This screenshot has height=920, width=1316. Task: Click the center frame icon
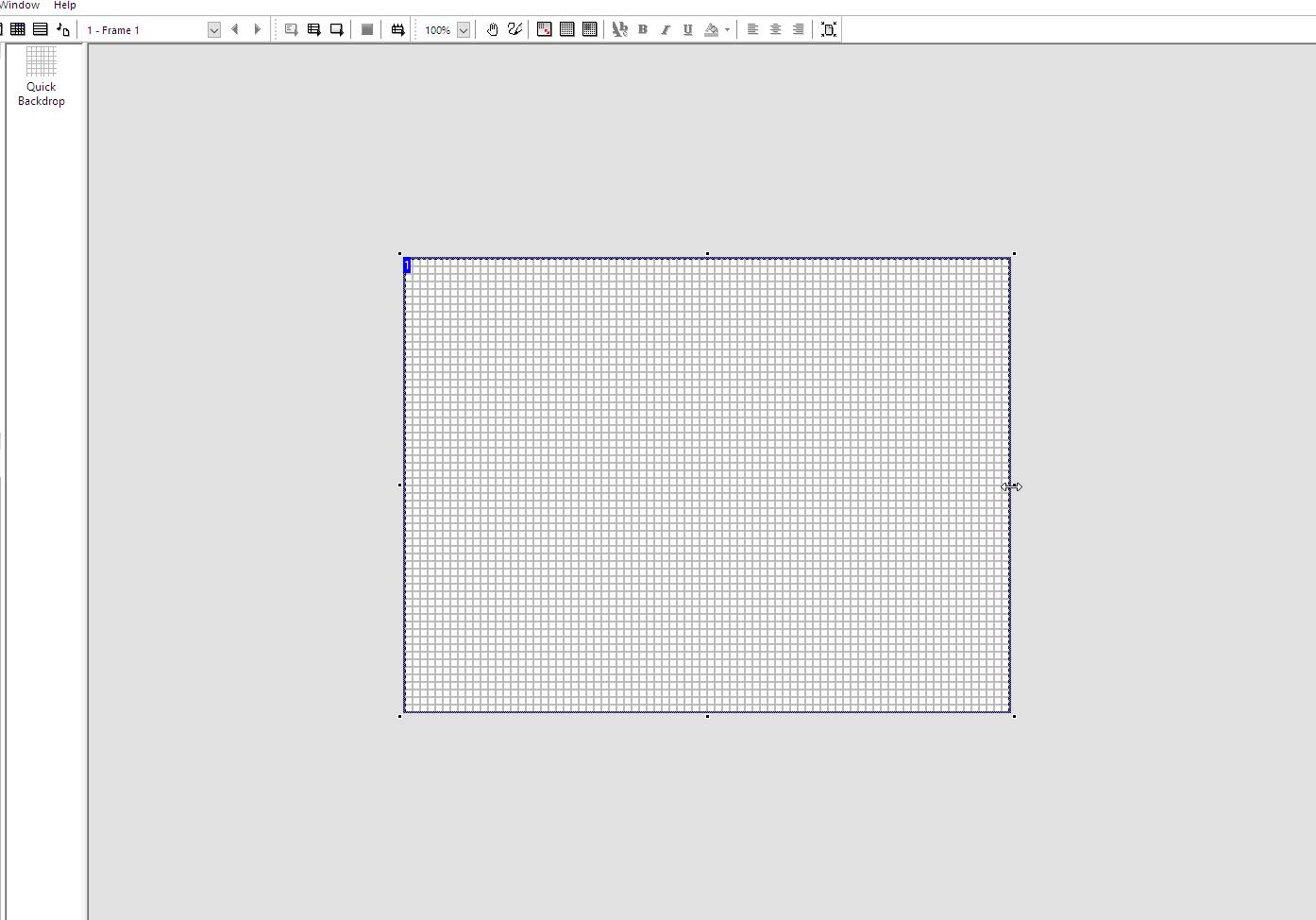click(829, 29)
